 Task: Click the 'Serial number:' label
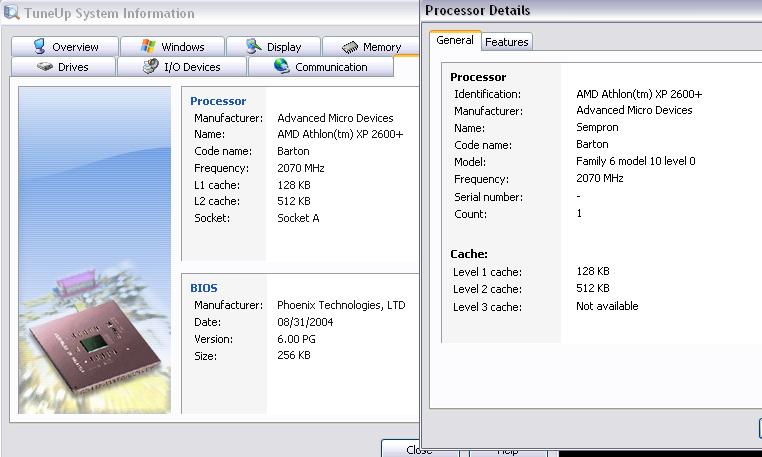488,197
